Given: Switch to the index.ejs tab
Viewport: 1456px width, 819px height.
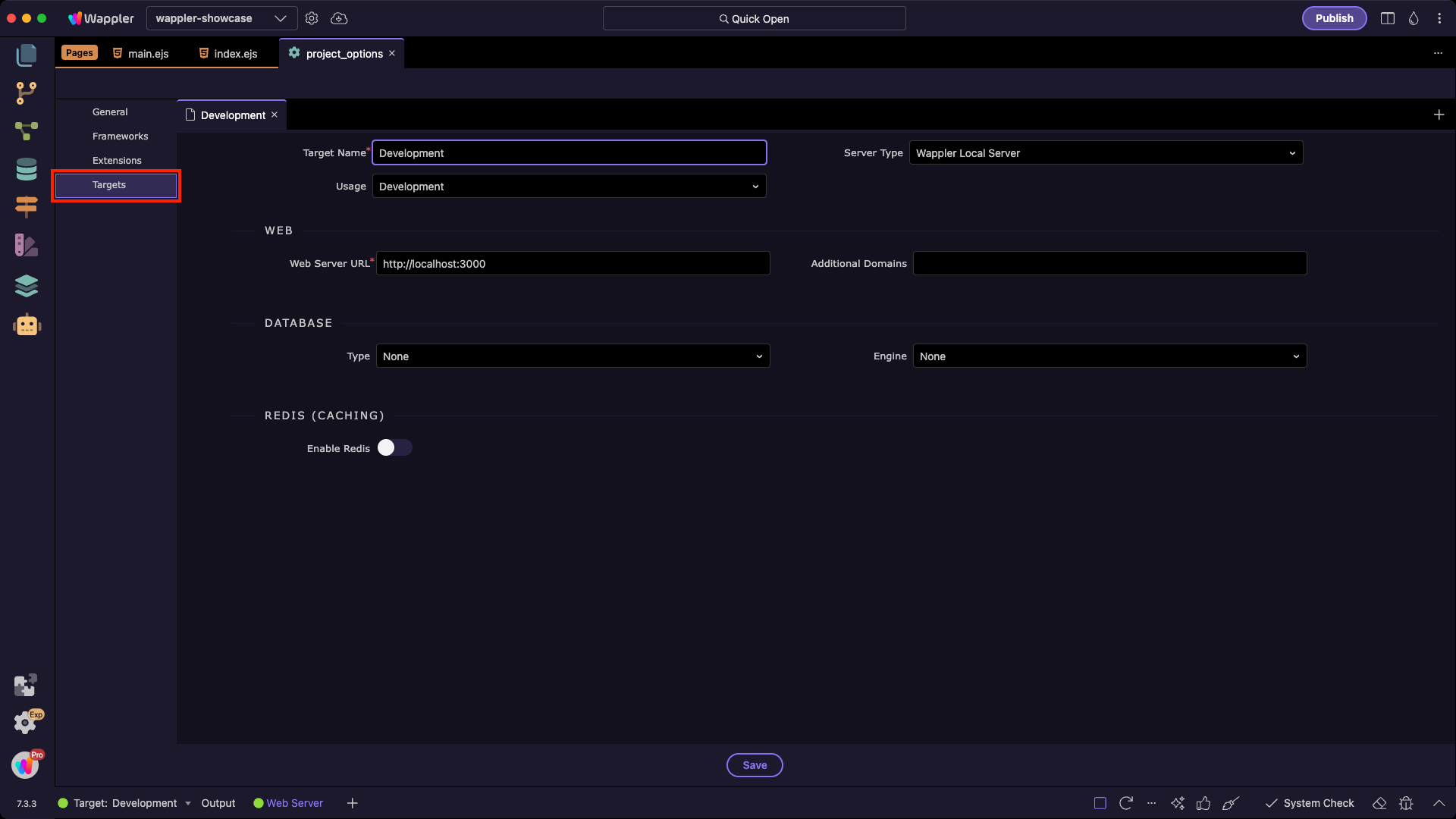Looking at the screenshot, I should pos(228,54).
